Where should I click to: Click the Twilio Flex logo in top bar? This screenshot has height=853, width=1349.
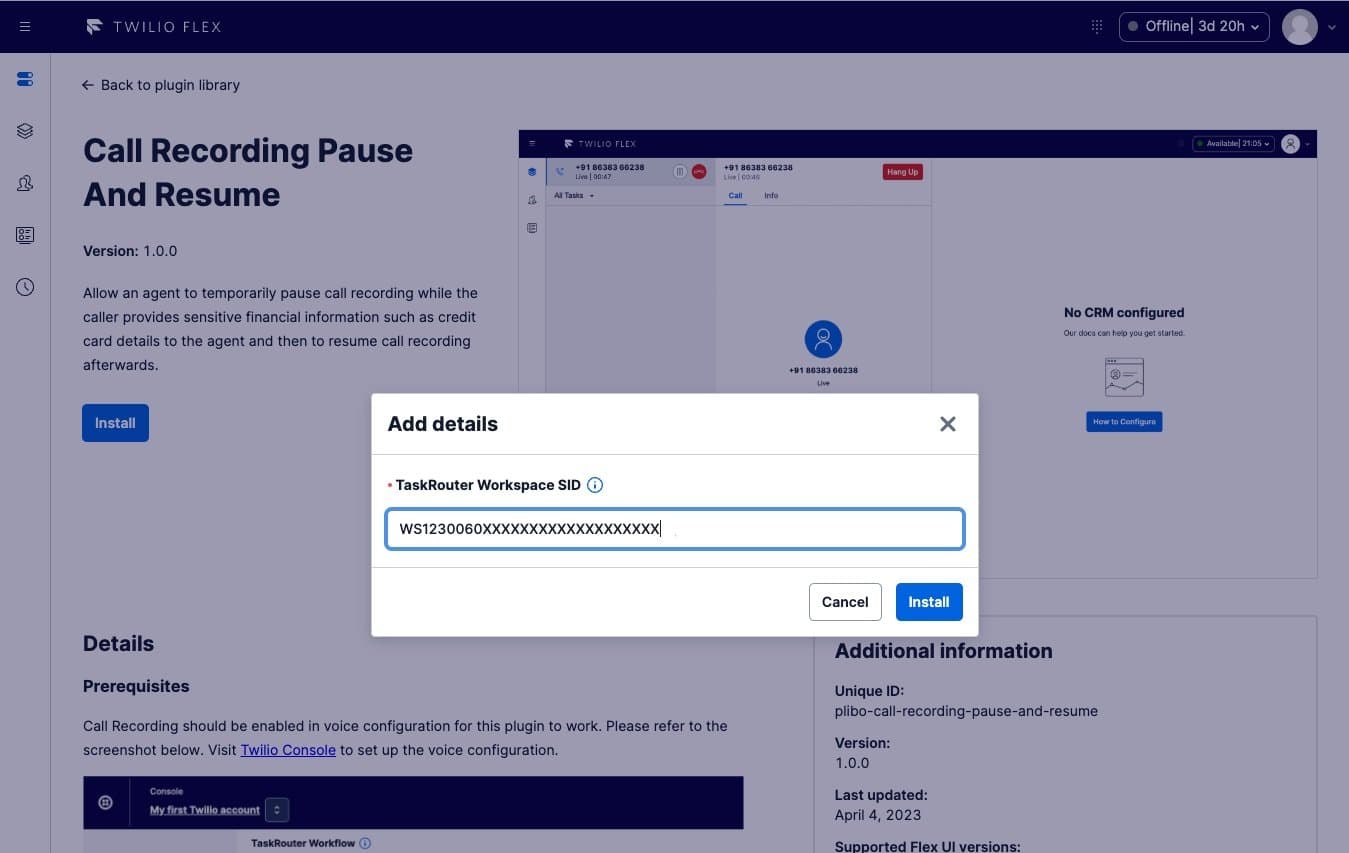(x=152, y=26)
